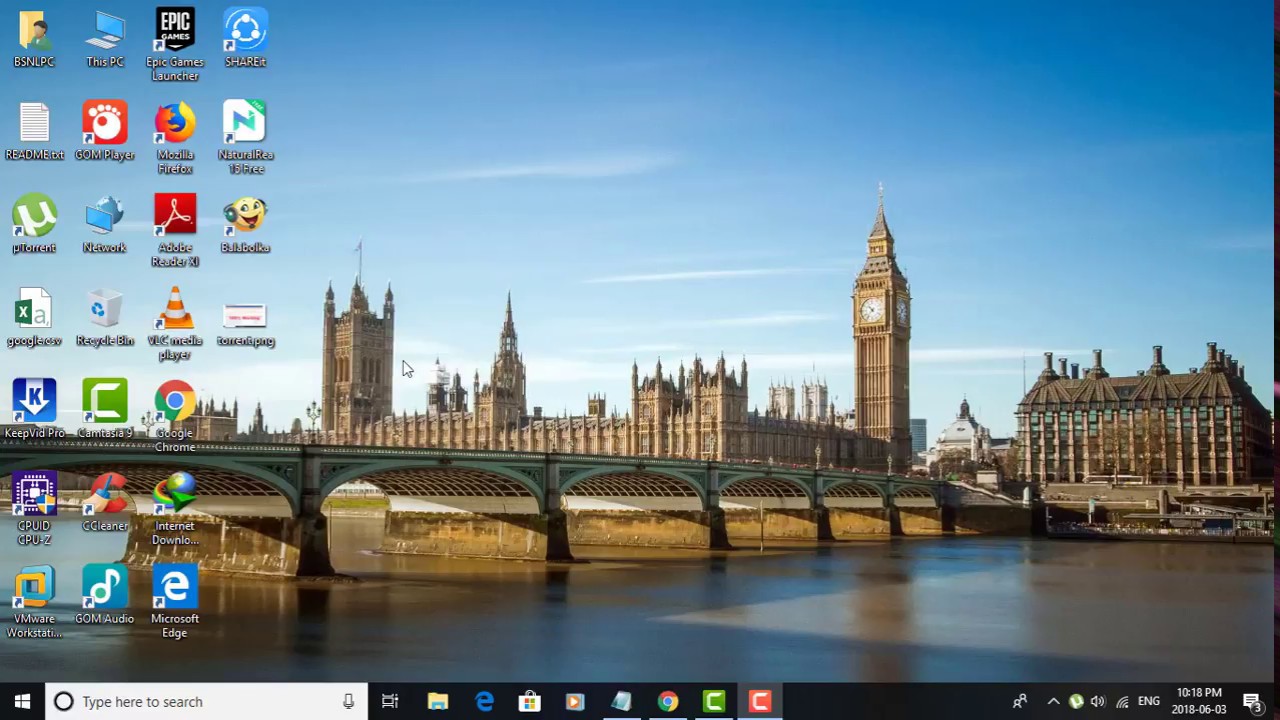This screenshot has height=720, width=1280.
Task: Launch VMware Workstation shortcut
Action: pos(34,603)
